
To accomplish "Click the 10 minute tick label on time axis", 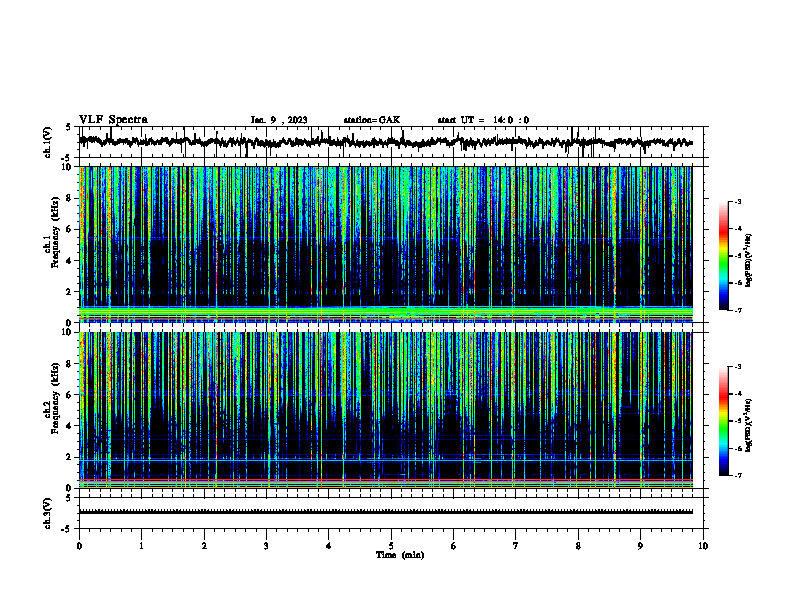I will pyautogui.click(x=703, y=546).
